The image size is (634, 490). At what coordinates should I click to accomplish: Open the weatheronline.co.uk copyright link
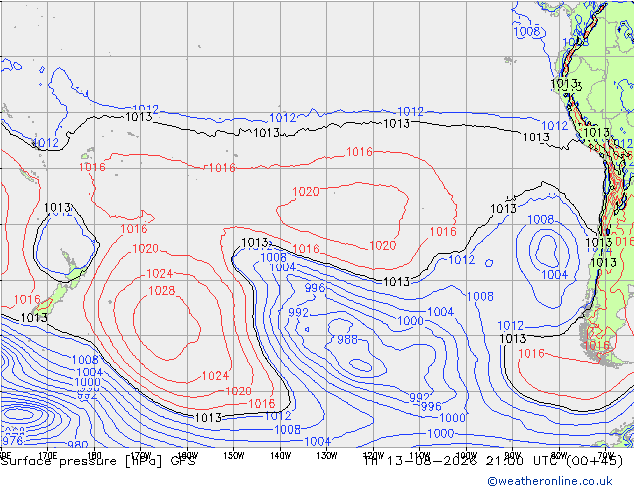[x=550, y=481]
